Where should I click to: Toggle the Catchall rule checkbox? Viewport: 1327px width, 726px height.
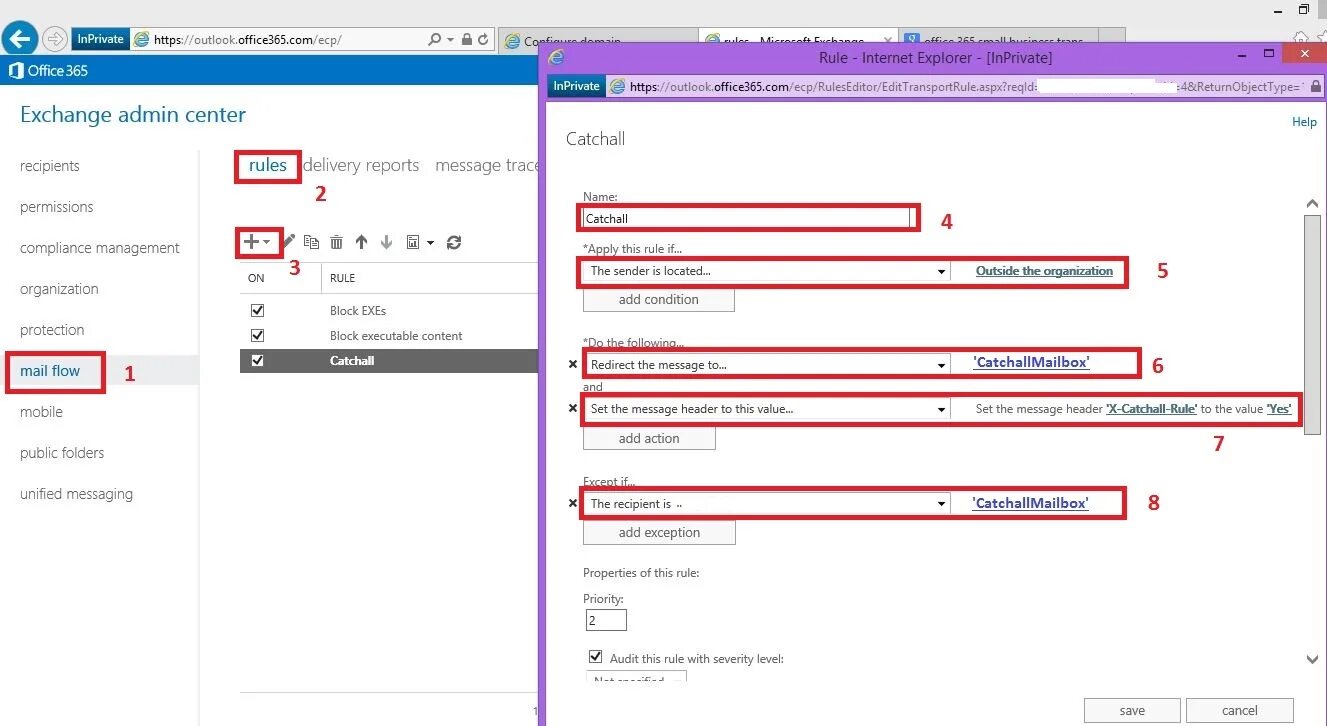pos(257,361)
